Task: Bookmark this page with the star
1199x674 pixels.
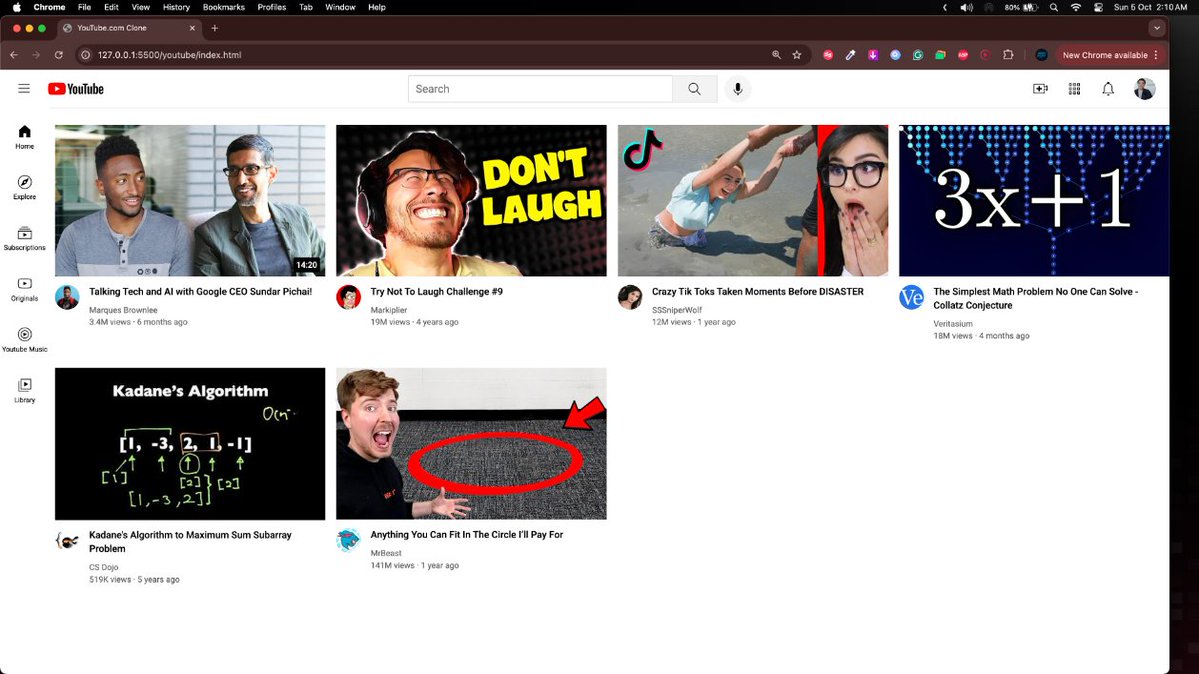Action: click(x=797, y=55)
